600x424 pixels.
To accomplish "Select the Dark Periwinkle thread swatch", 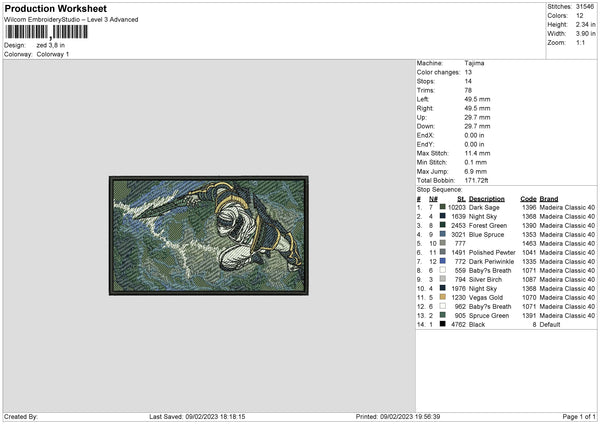I will (x=441, y=260).
